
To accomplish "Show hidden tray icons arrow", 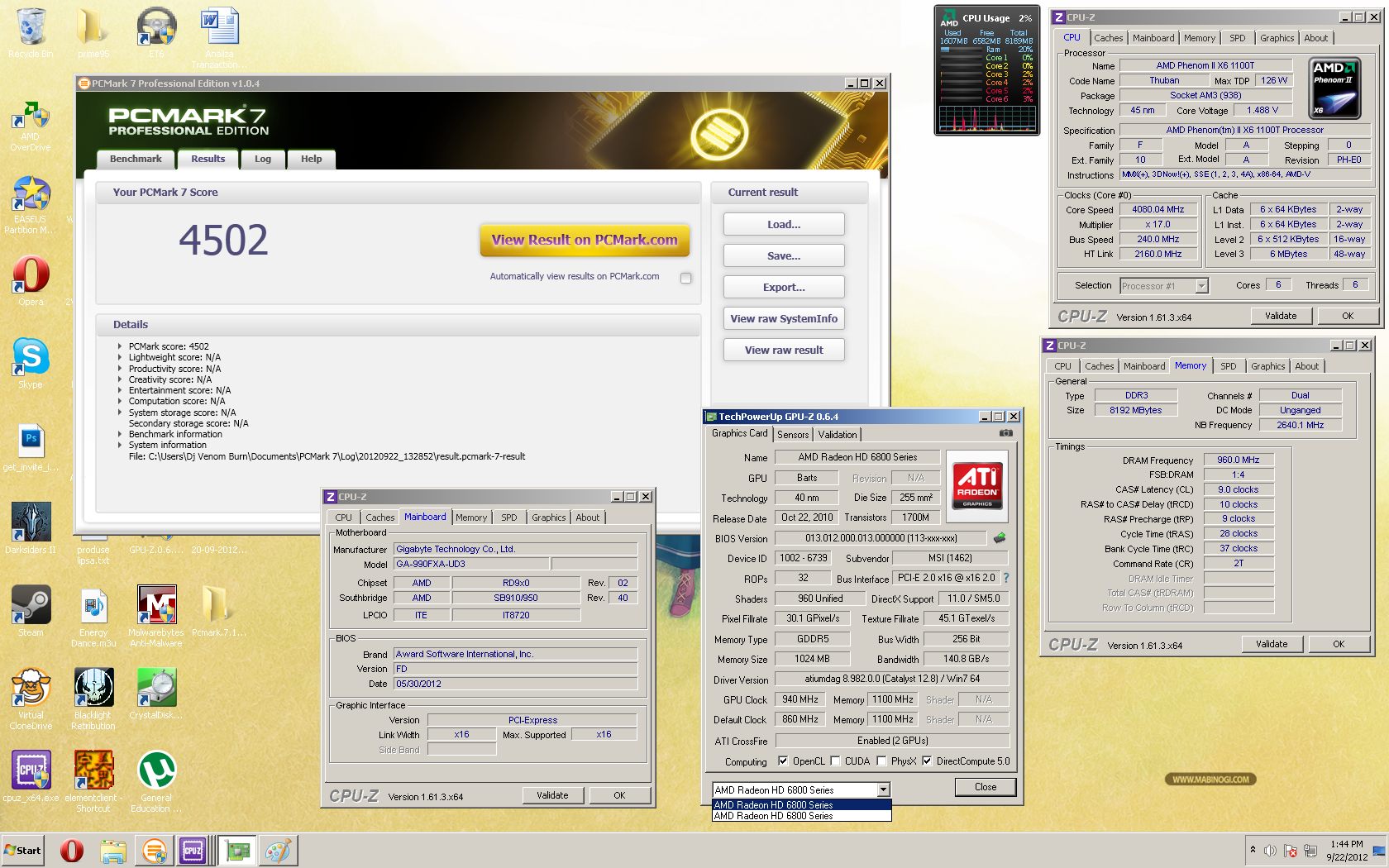I will tap(1253, 850).
